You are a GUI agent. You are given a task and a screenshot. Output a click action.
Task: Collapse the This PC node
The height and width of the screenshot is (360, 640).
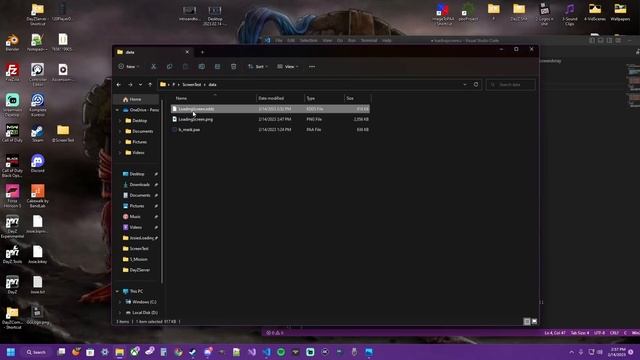tap(117, 291)
